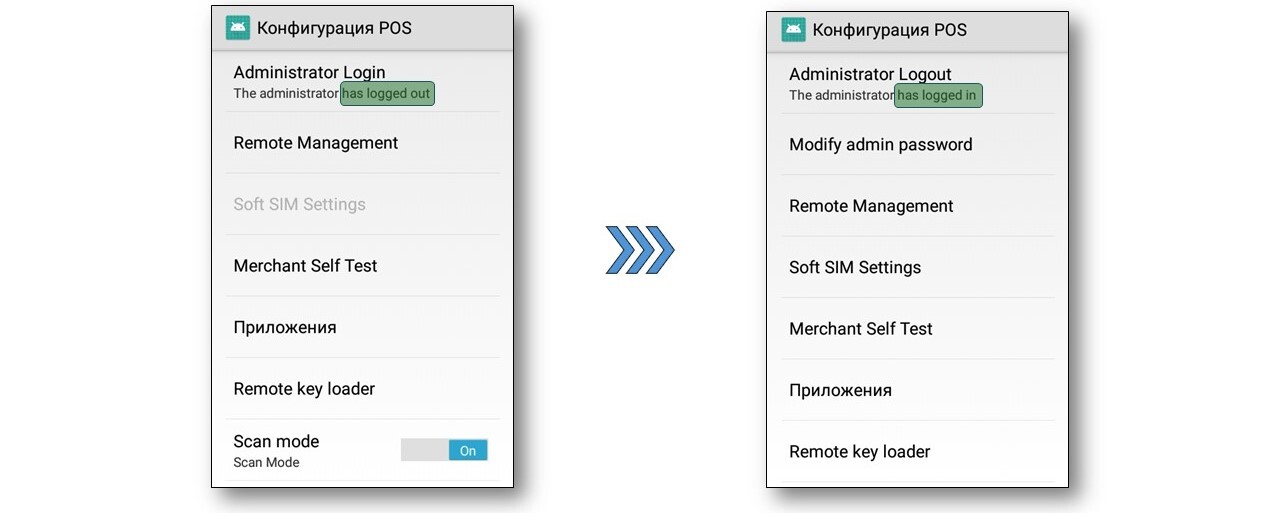Open Приложения in right screen
The image size is (1280, 513).
click(917, 390)
